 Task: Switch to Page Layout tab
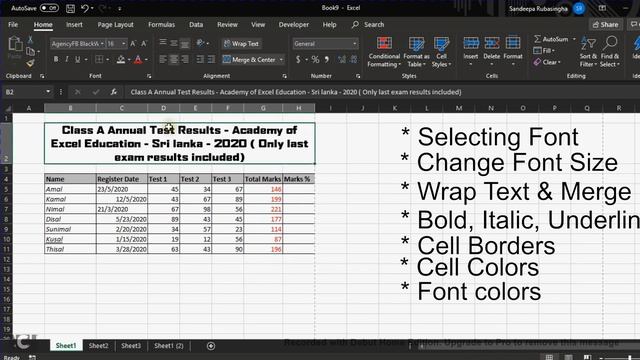pos(116,24)
